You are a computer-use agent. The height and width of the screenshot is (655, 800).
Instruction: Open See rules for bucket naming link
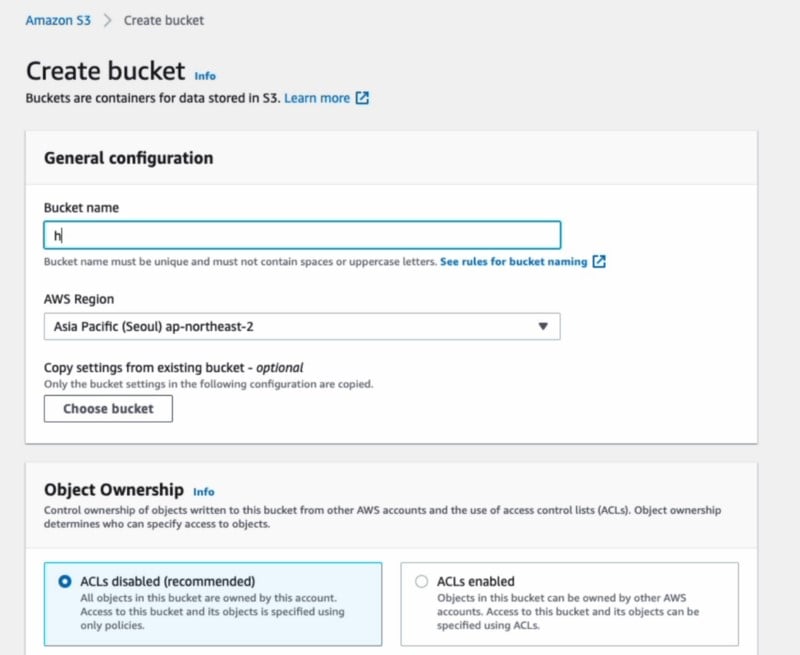514,262
